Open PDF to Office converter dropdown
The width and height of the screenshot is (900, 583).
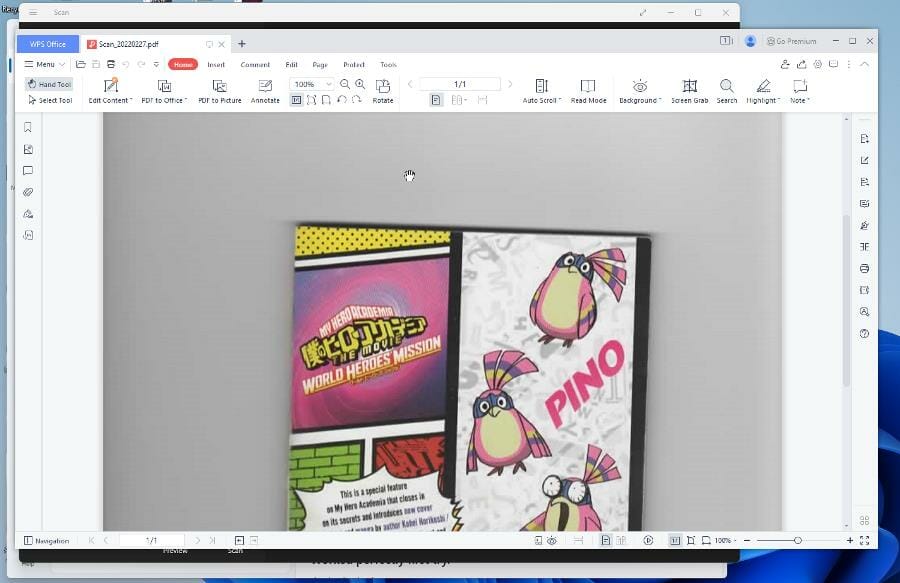point(164,91)
